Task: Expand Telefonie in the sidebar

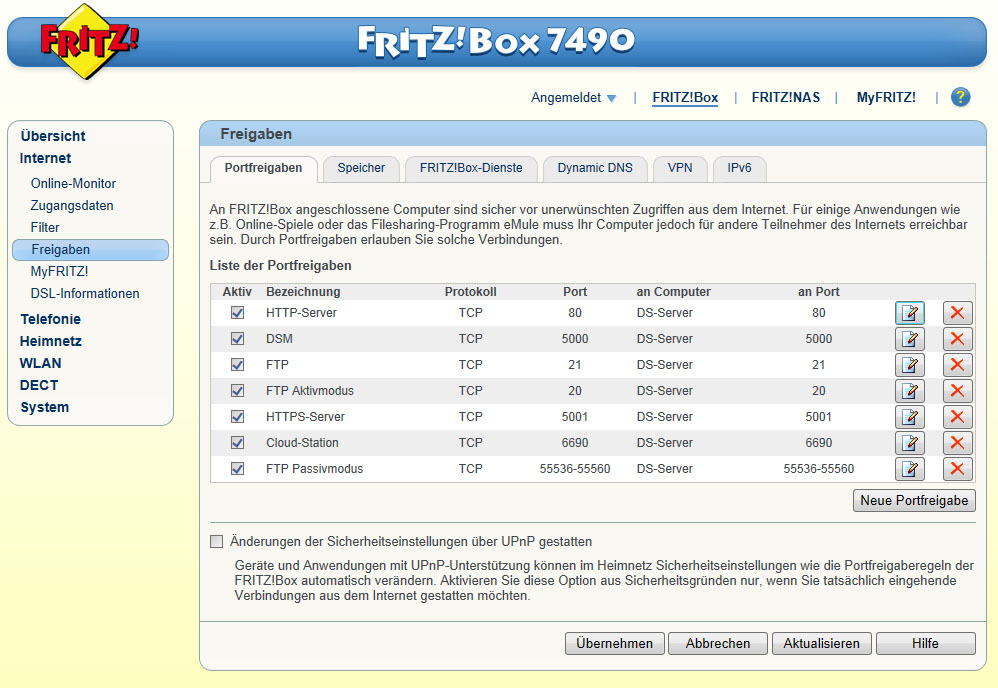Action: [x=50, y=319]
